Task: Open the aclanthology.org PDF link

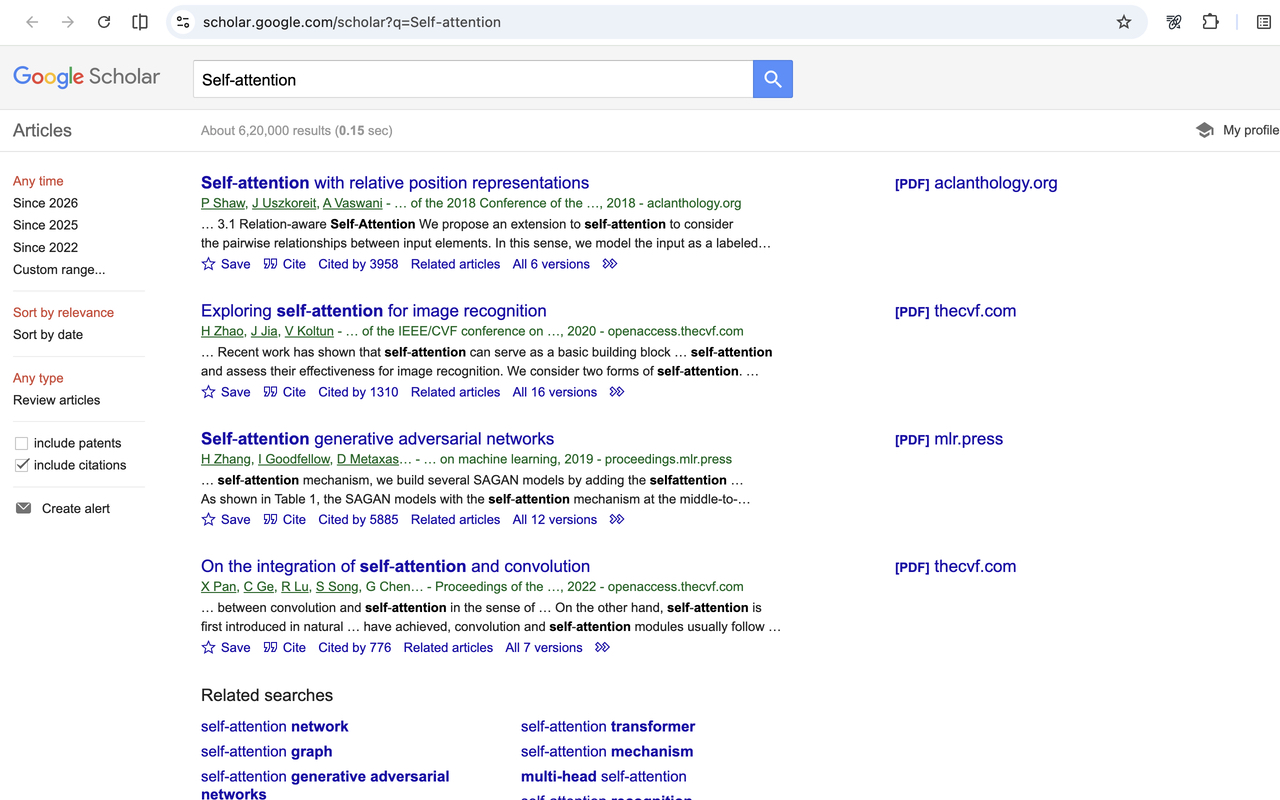Action: 976,183
